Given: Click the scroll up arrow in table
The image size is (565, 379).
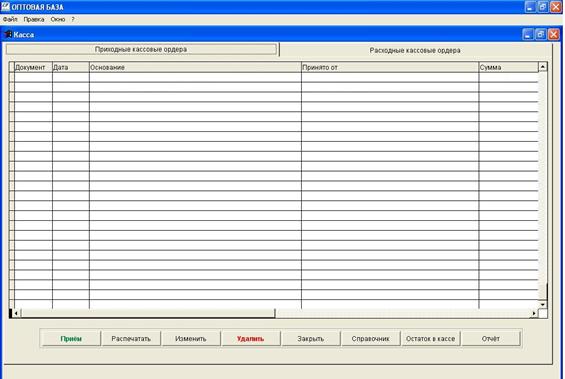Looking at the screenshot, I should [542, 67].
